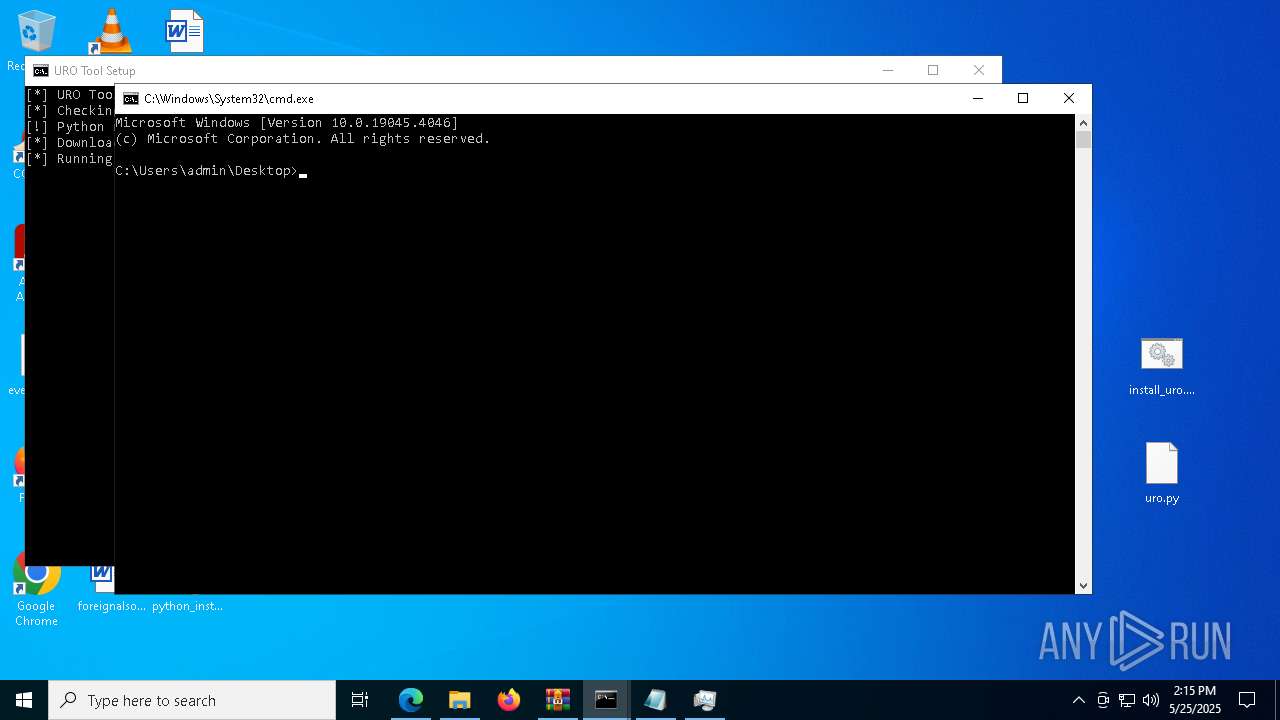Open the last taskbar app icon with the gear window
1280x720 pixels.
(705, 700)
